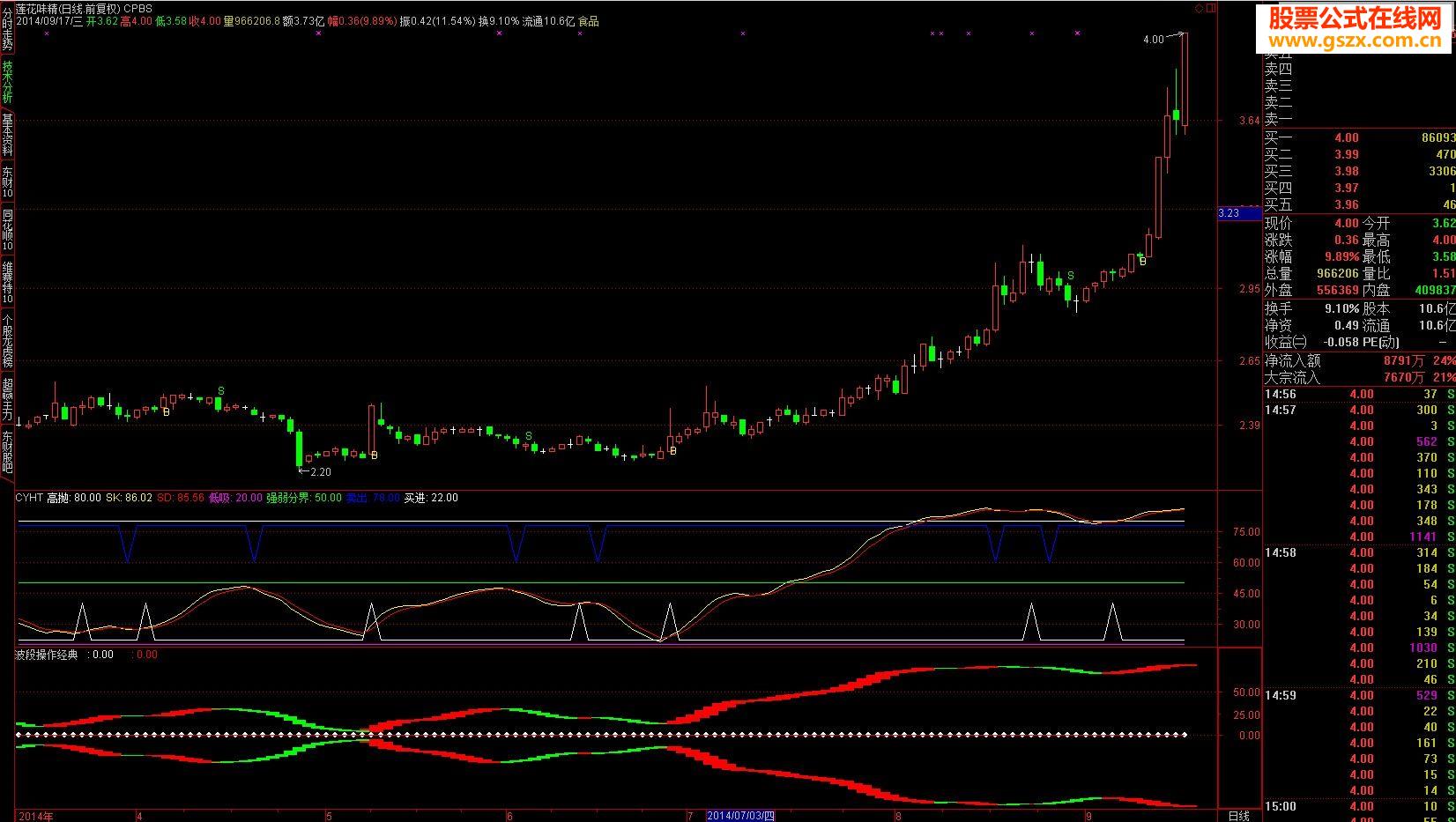Viewport: 1456px width, 822px height.
Task: Select the 买二 bid row at 3.99
Action: pos(1359,154)
